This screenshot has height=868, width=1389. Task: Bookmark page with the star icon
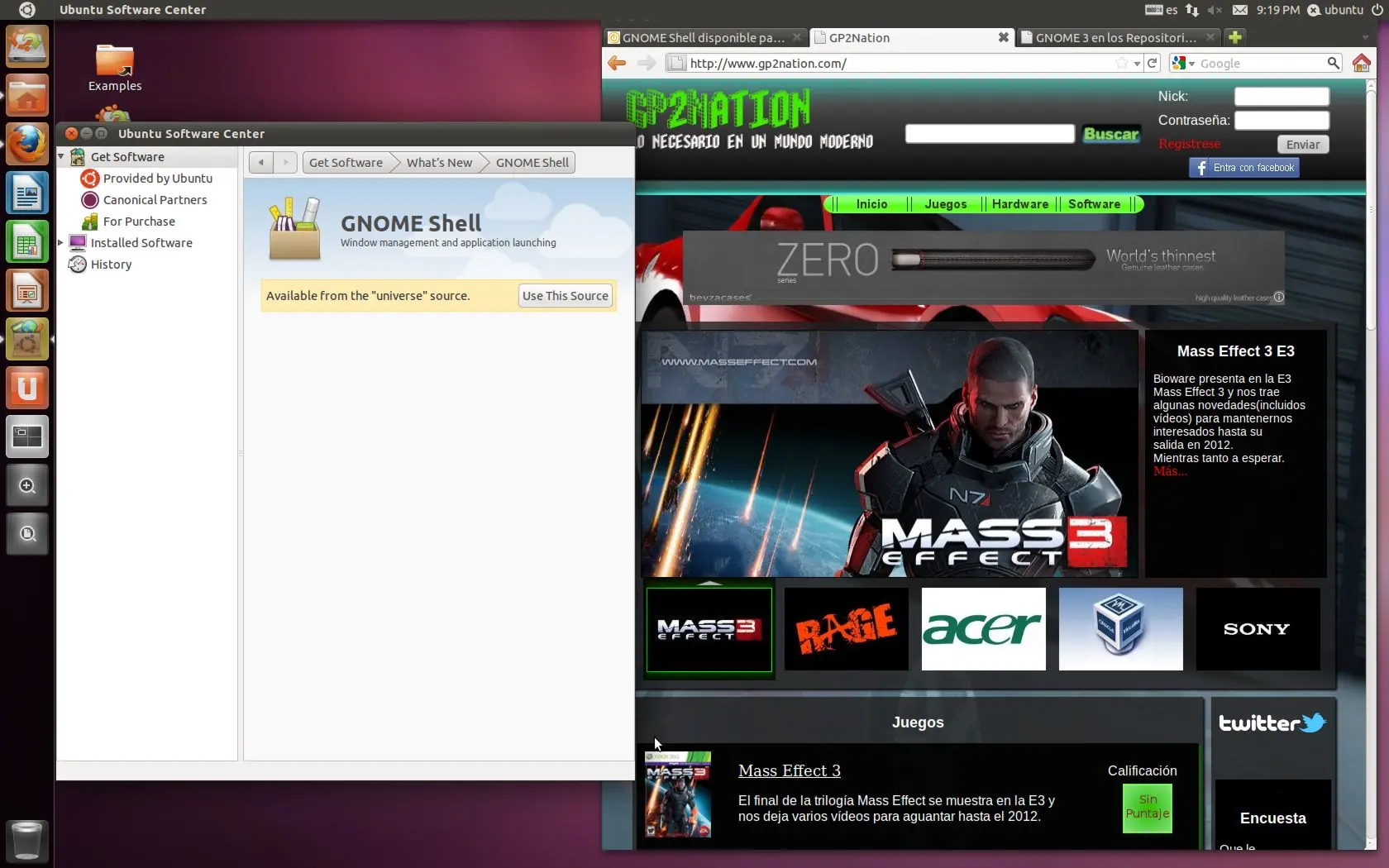pos(1122,63)
